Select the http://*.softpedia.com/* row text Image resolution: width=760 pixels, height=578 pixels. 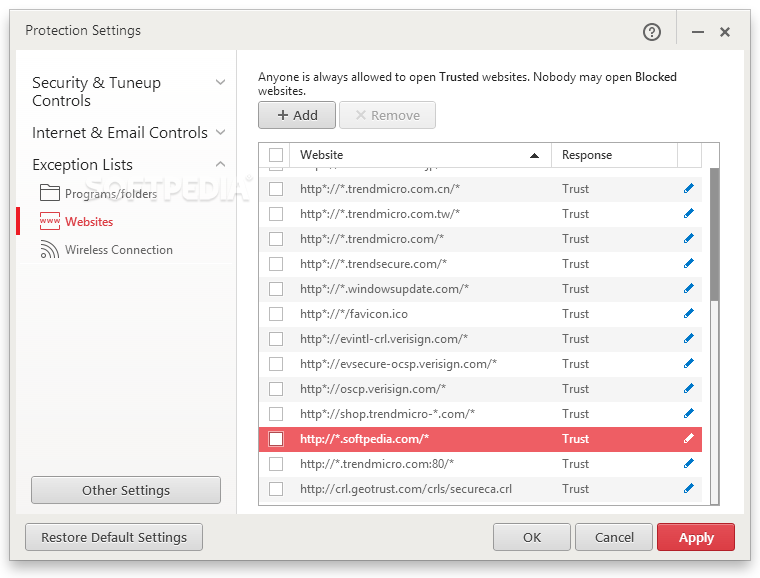[364, 439]
